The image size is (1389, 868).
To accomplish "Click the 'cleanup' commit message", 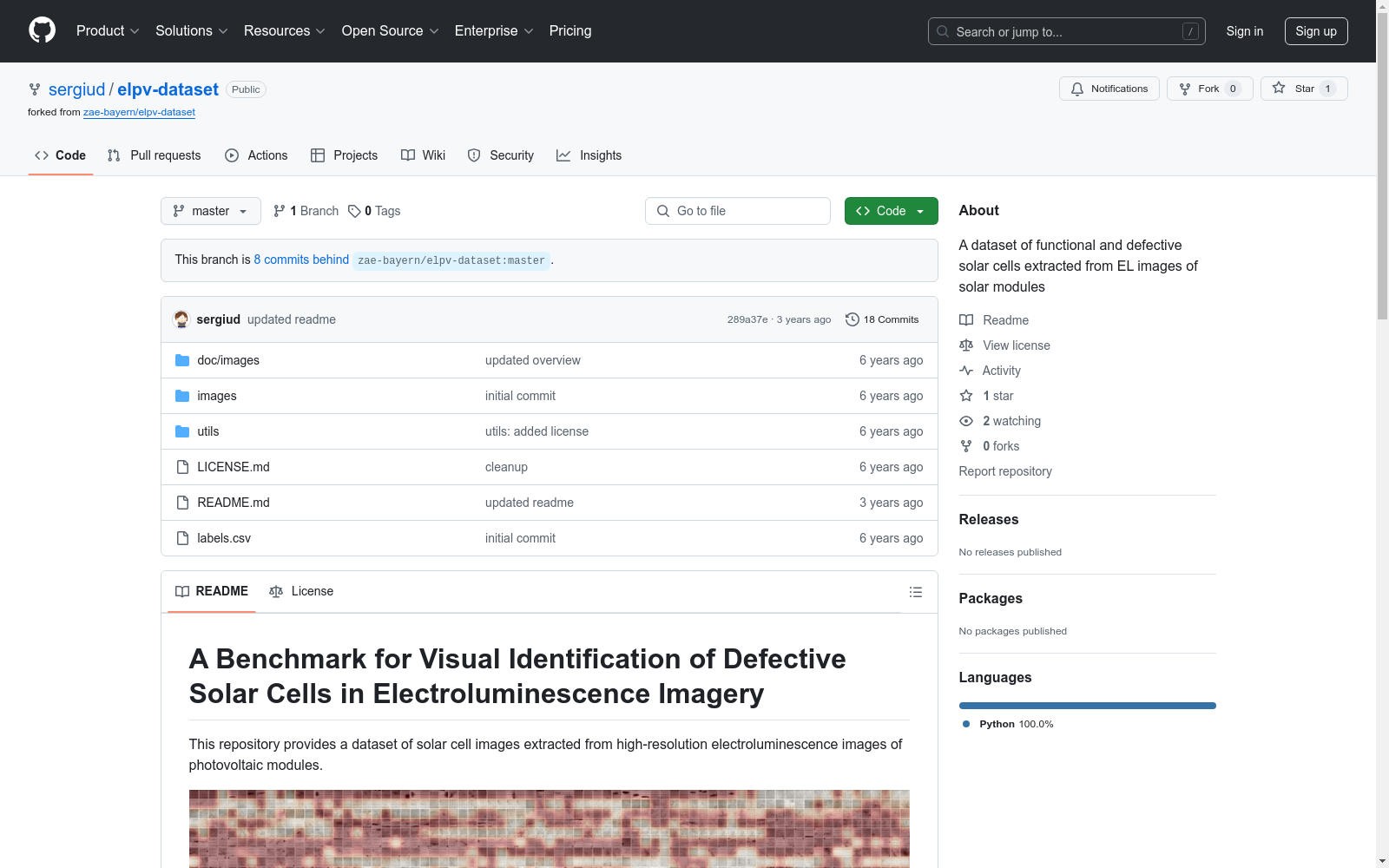I will 506,467.
